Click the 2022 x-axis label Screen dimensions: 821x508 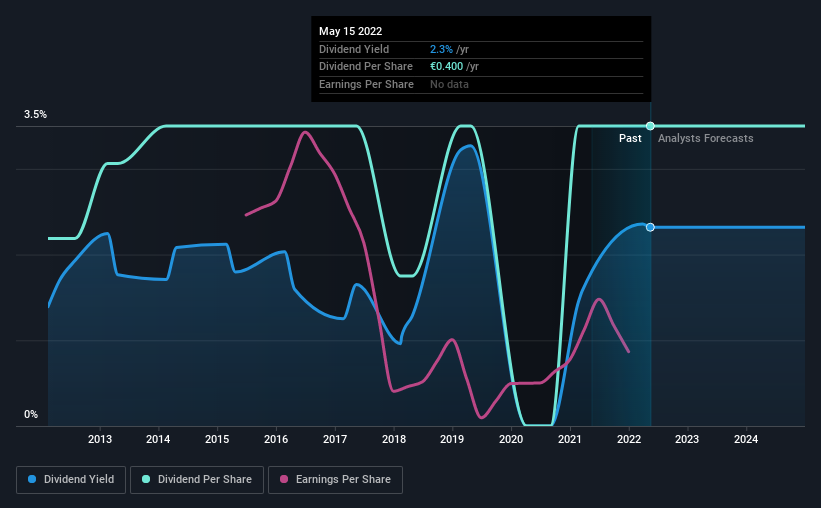(629, 439)
